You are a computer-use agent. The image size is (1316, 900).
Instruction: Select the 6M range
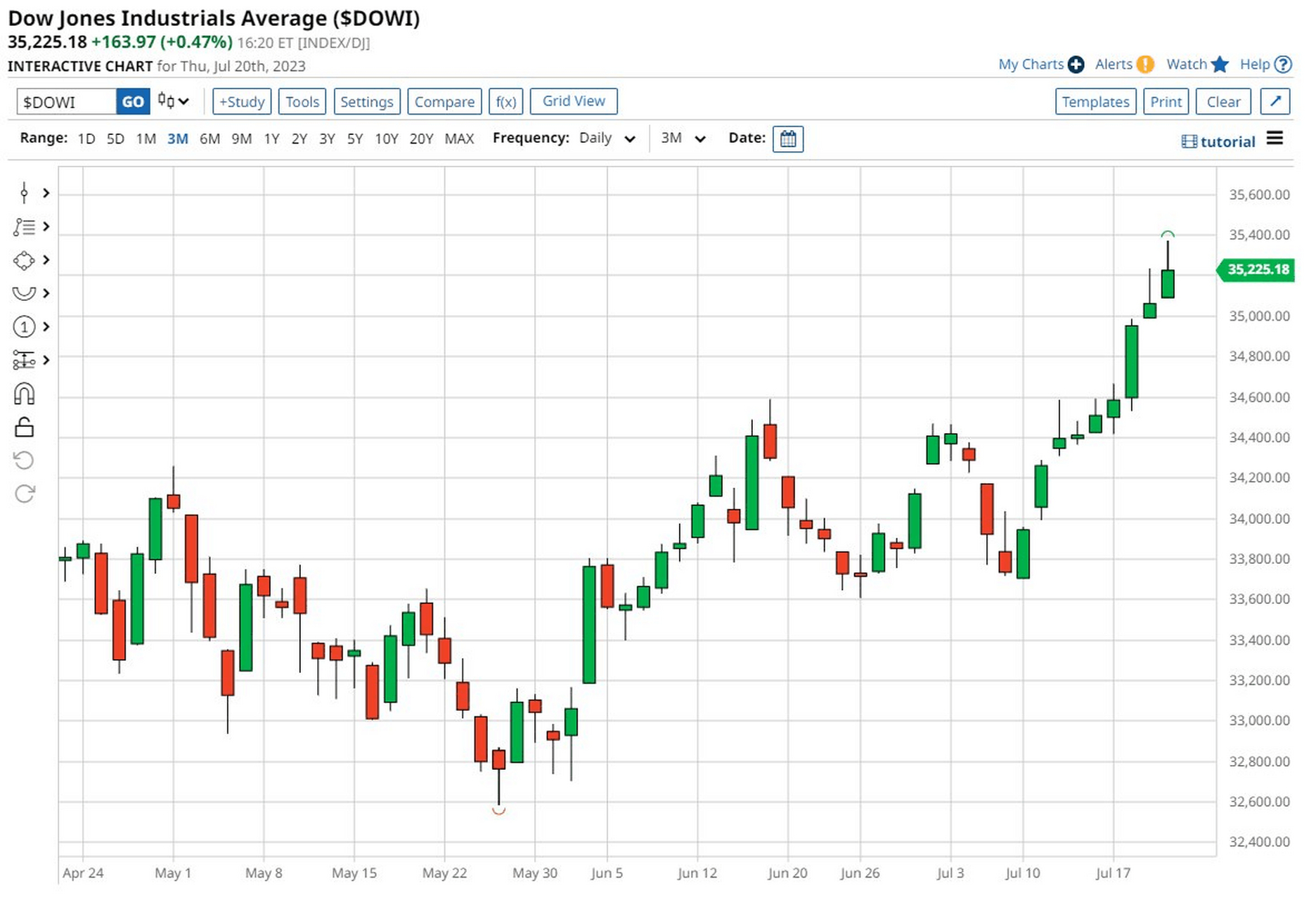tap(209, 139)
